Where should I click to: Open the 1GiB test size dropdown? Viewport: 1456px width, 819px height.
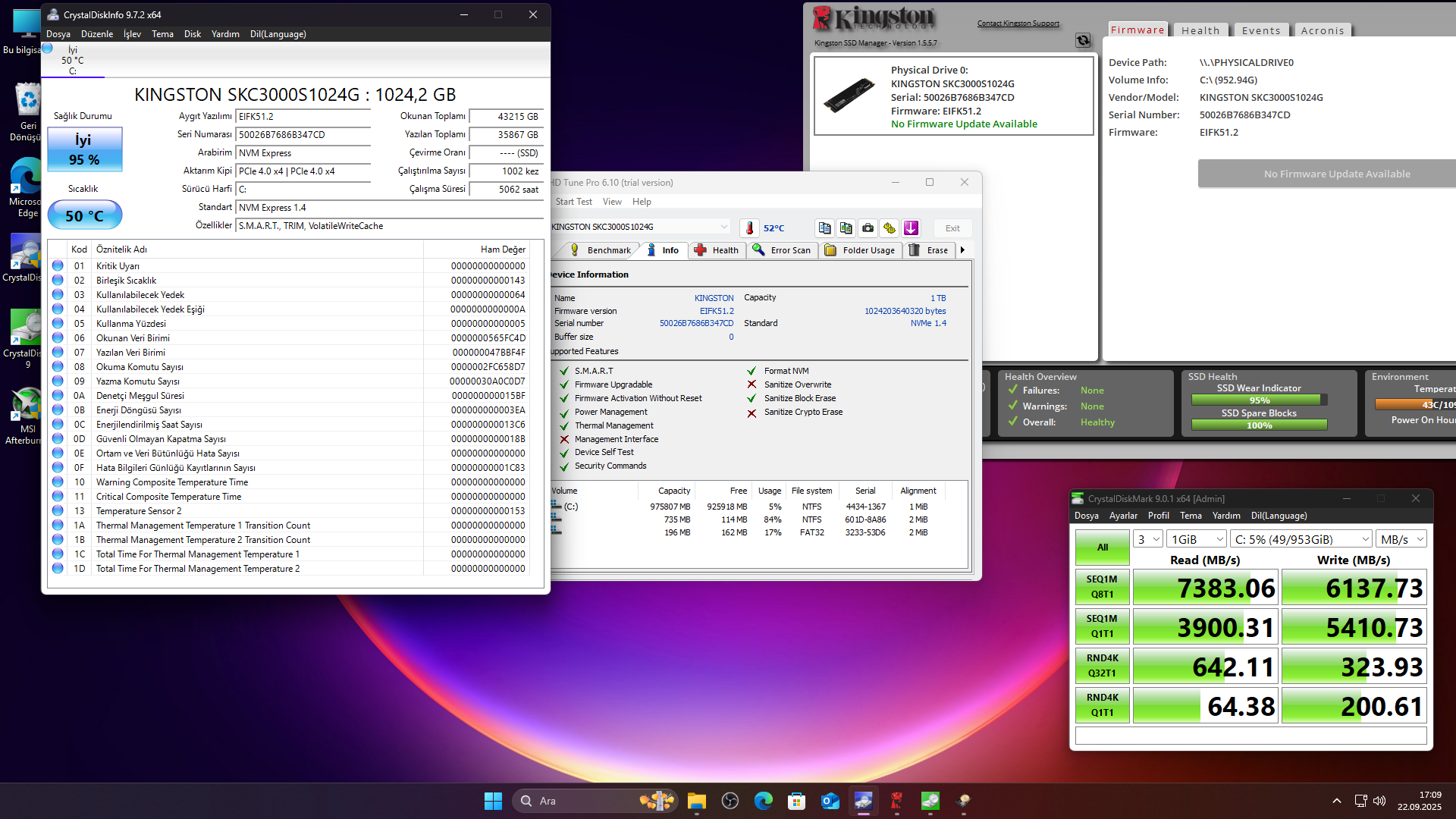1197,539
